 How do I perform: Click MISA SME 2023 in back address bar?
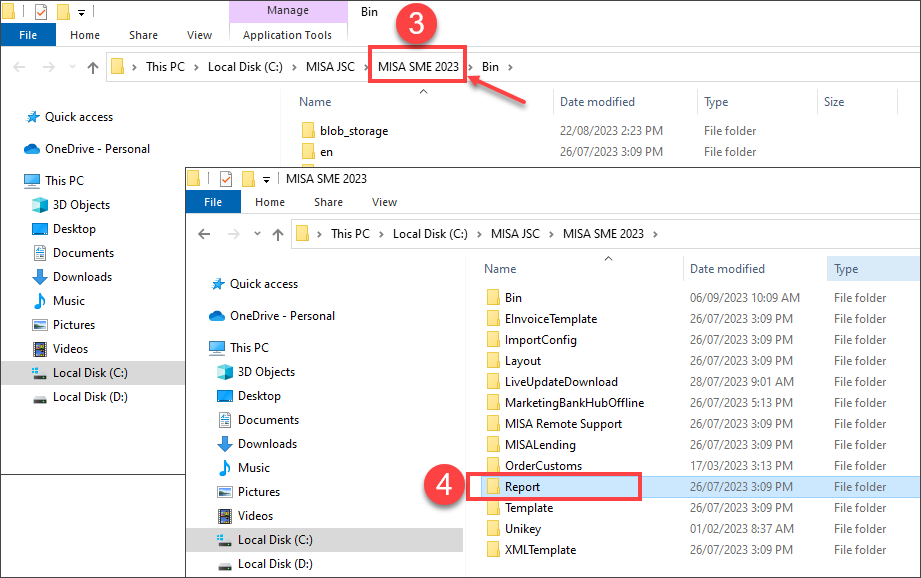click(418, 68)
